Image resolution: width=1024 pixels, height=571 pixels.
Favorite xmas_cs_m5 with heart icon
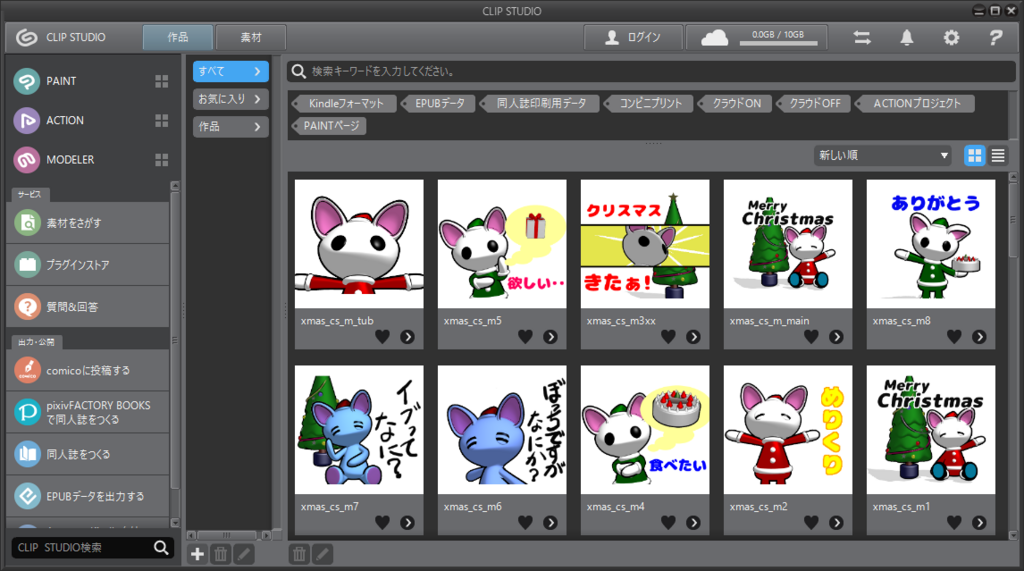(526, 336)
